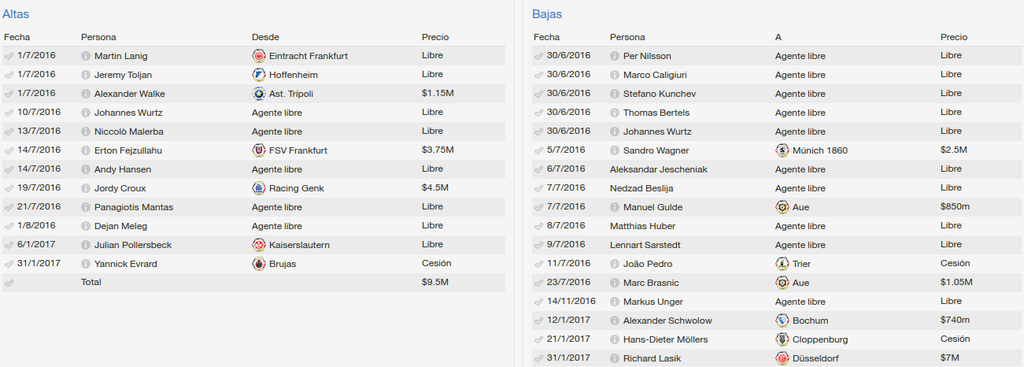
Task: Open the Altas section heading
Action: point(16,14)
